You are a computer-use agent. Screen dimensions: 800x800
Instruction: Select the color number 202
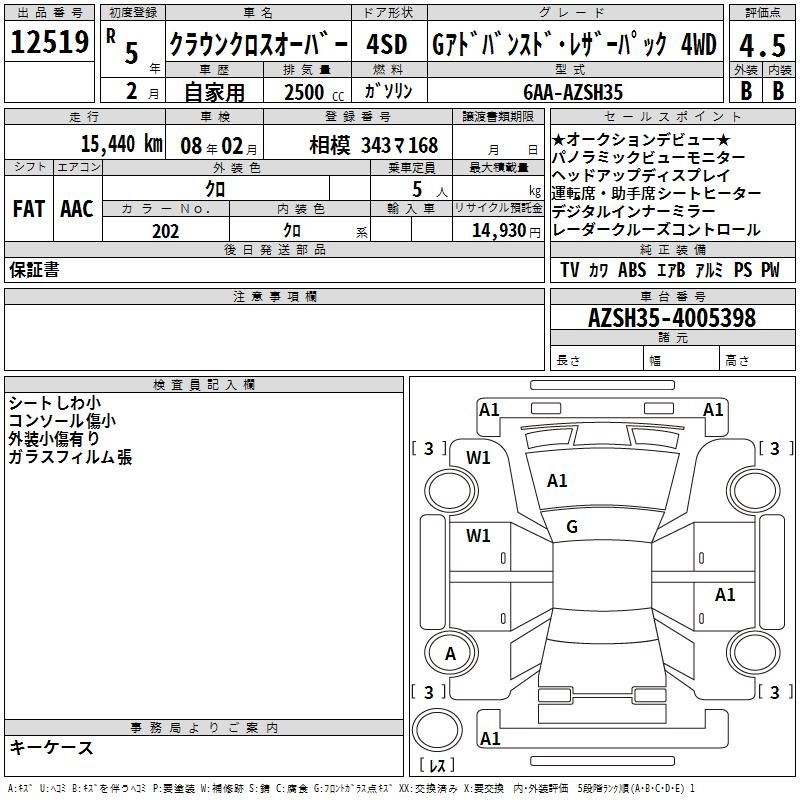point(165,231)
